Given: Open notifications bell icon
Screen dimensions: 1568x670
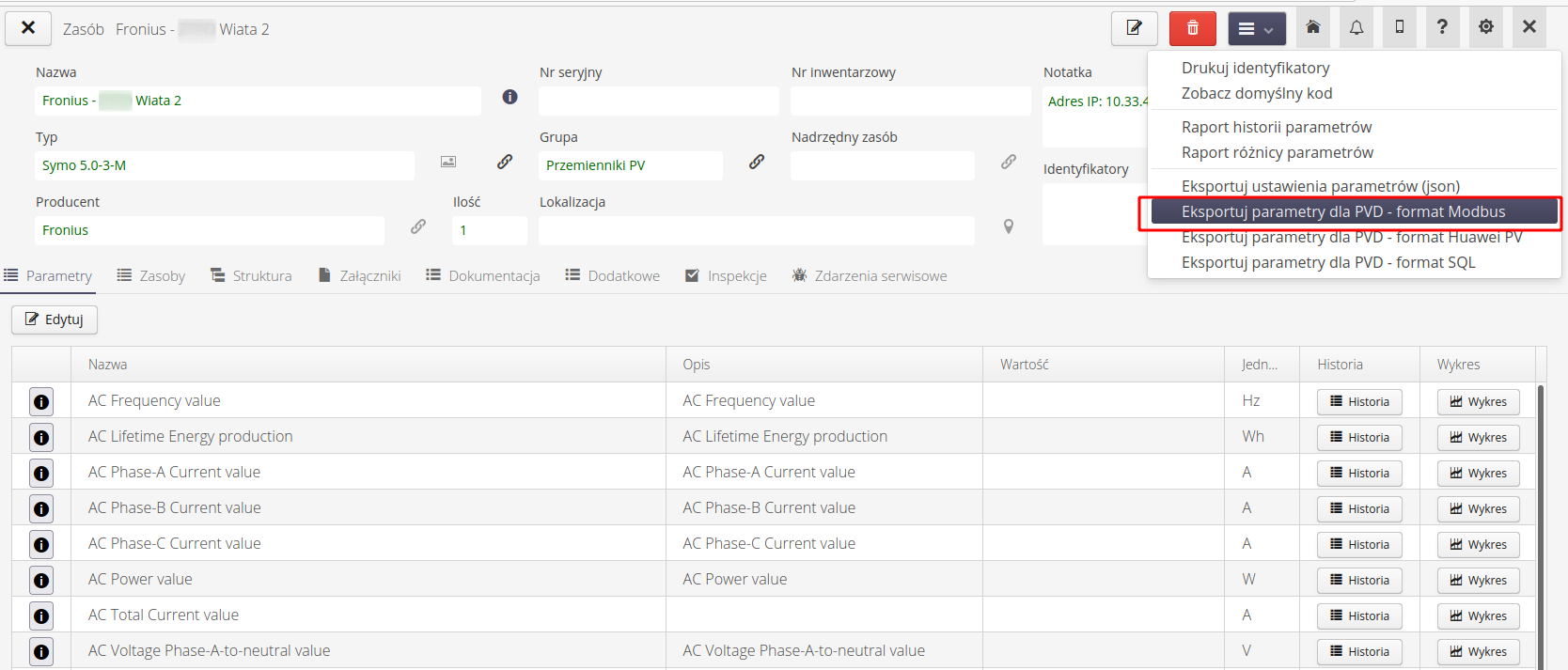Looking at the screenshot, I should [1356, 28].
